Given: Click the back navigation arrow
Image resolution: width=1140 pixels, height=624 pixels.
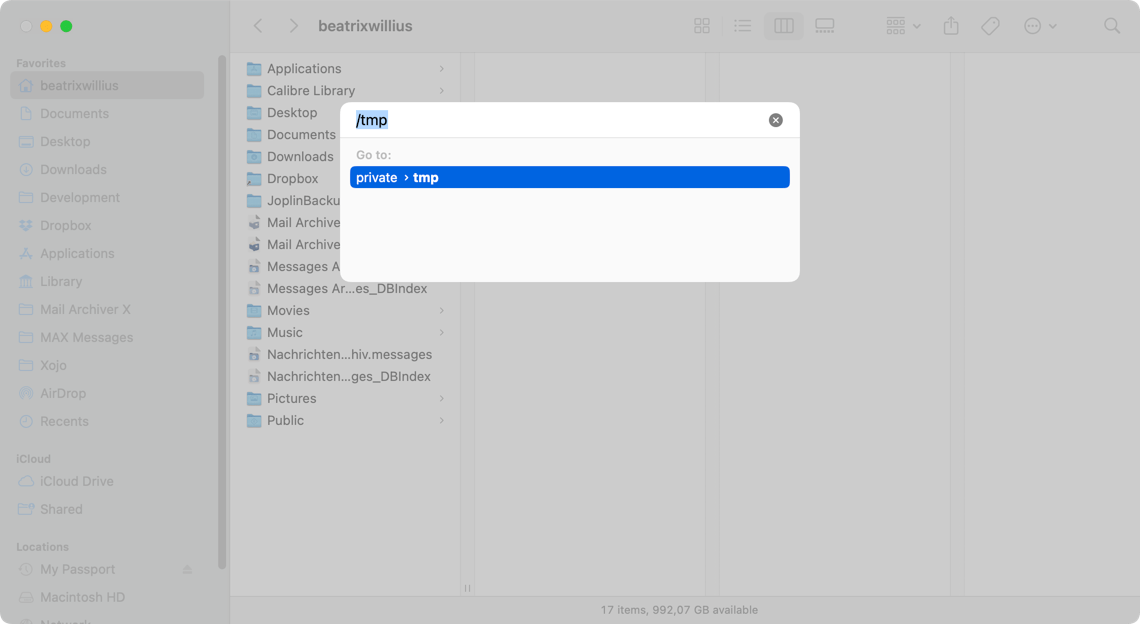Looking at the screenshot, I should 259,25.
